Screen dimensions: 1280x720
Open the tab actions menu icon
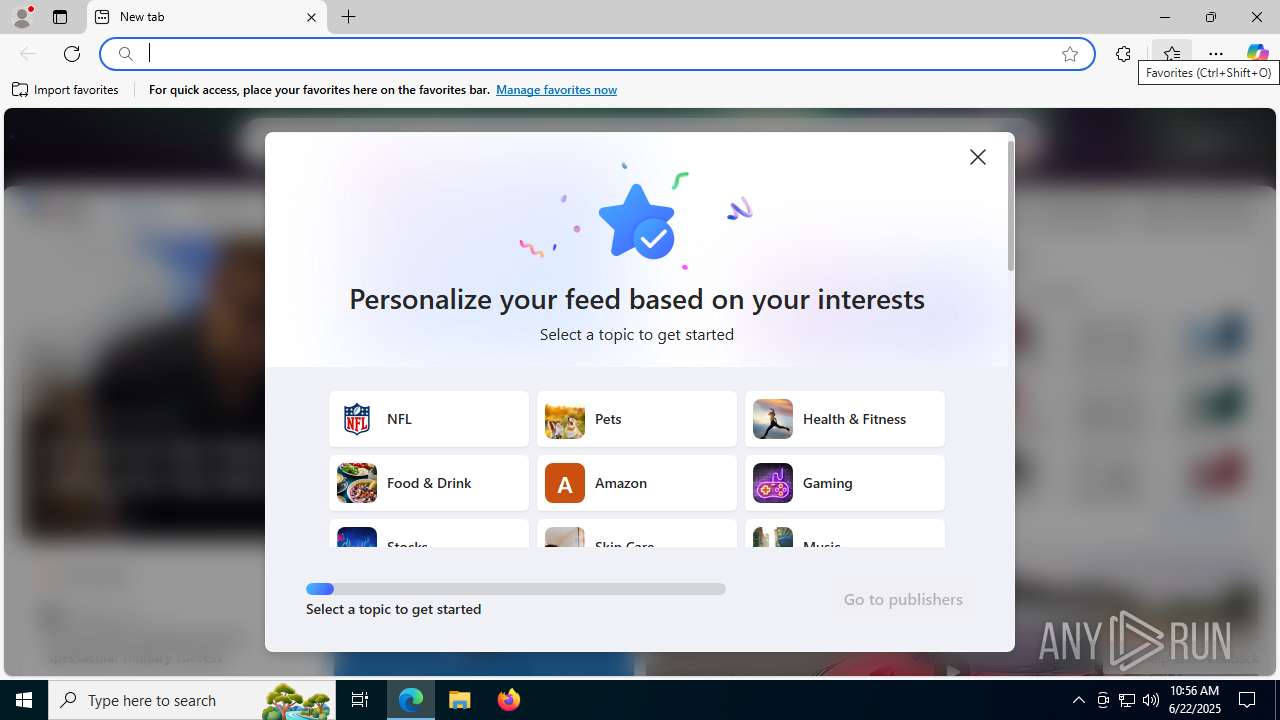[x=60, y=17]
